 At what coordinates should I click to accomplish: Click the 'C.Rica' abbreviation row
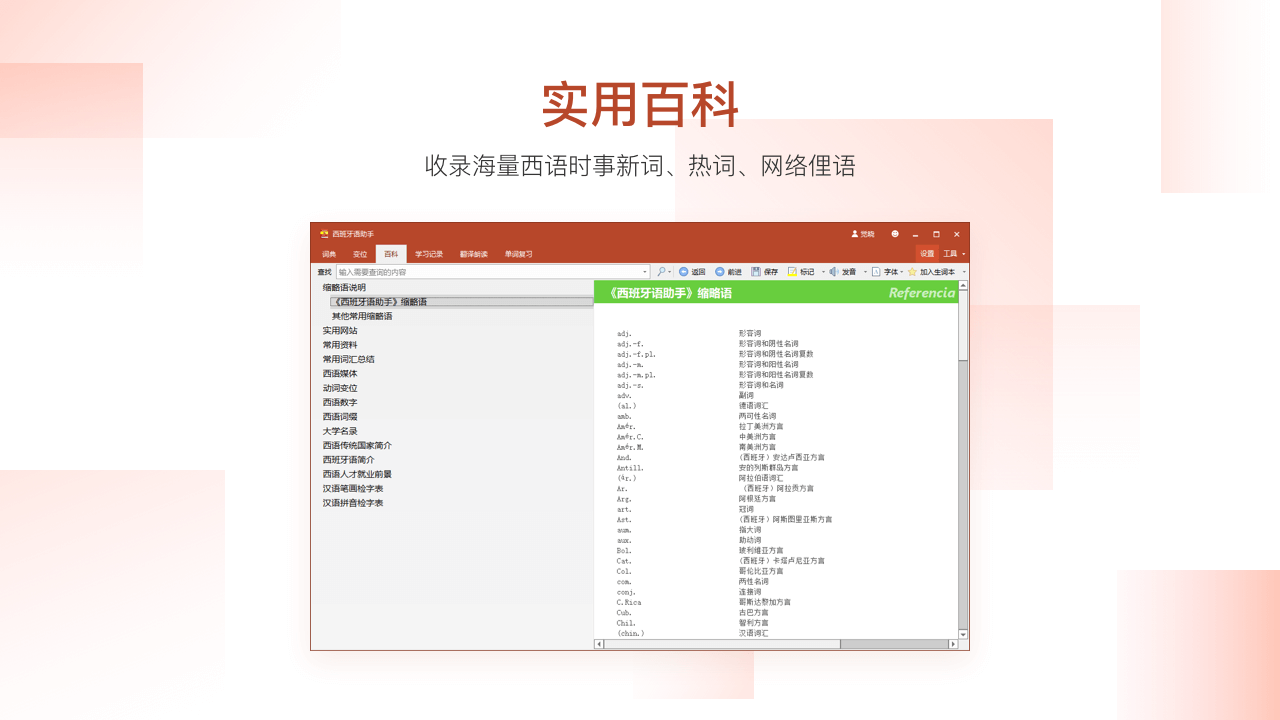point(629,603)
